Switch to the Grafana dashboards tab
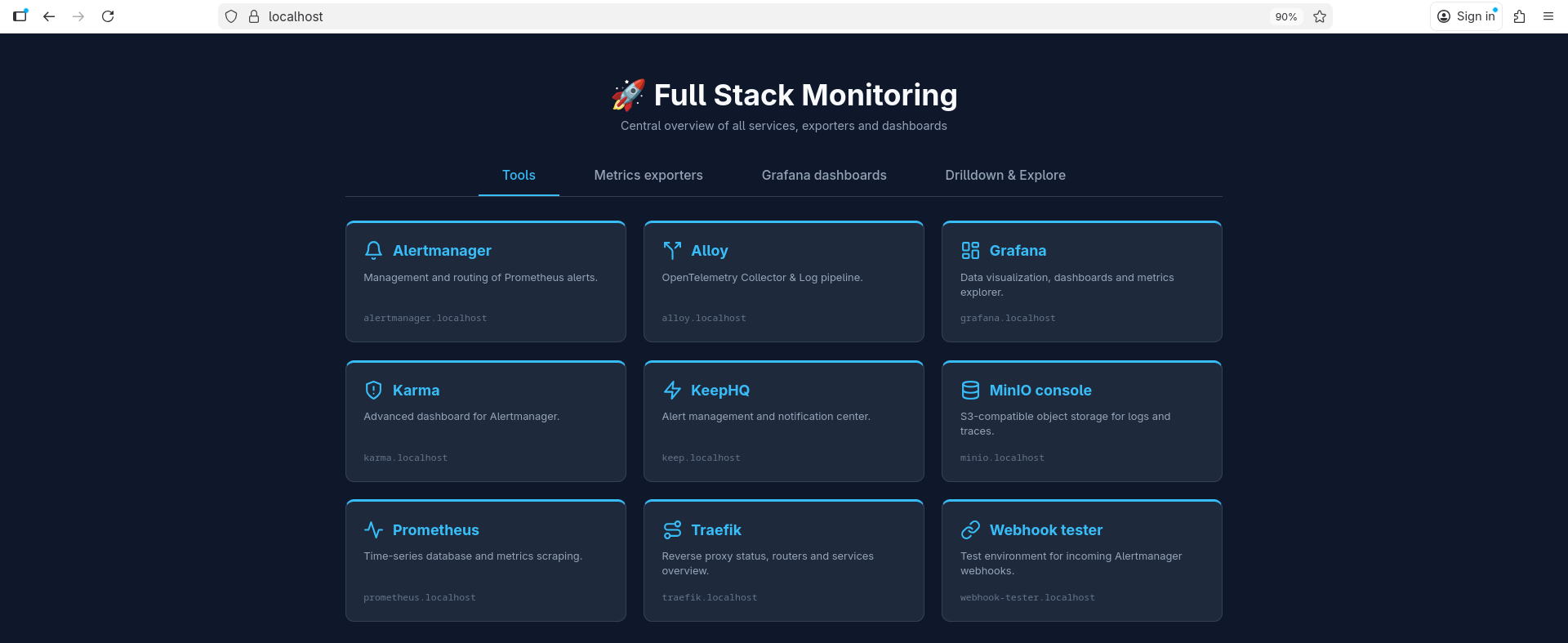Viewport: 1568px width, 643px height. point(824,176)
